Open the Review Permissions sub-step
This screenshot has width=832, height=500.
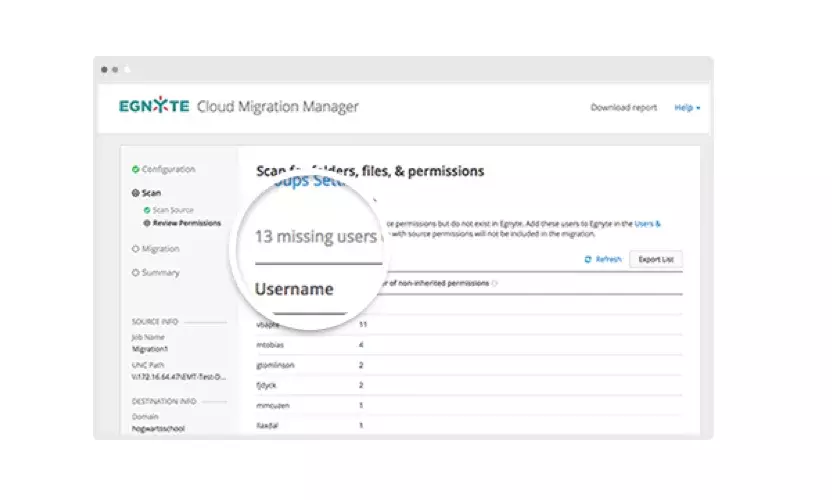coord(183,223)
